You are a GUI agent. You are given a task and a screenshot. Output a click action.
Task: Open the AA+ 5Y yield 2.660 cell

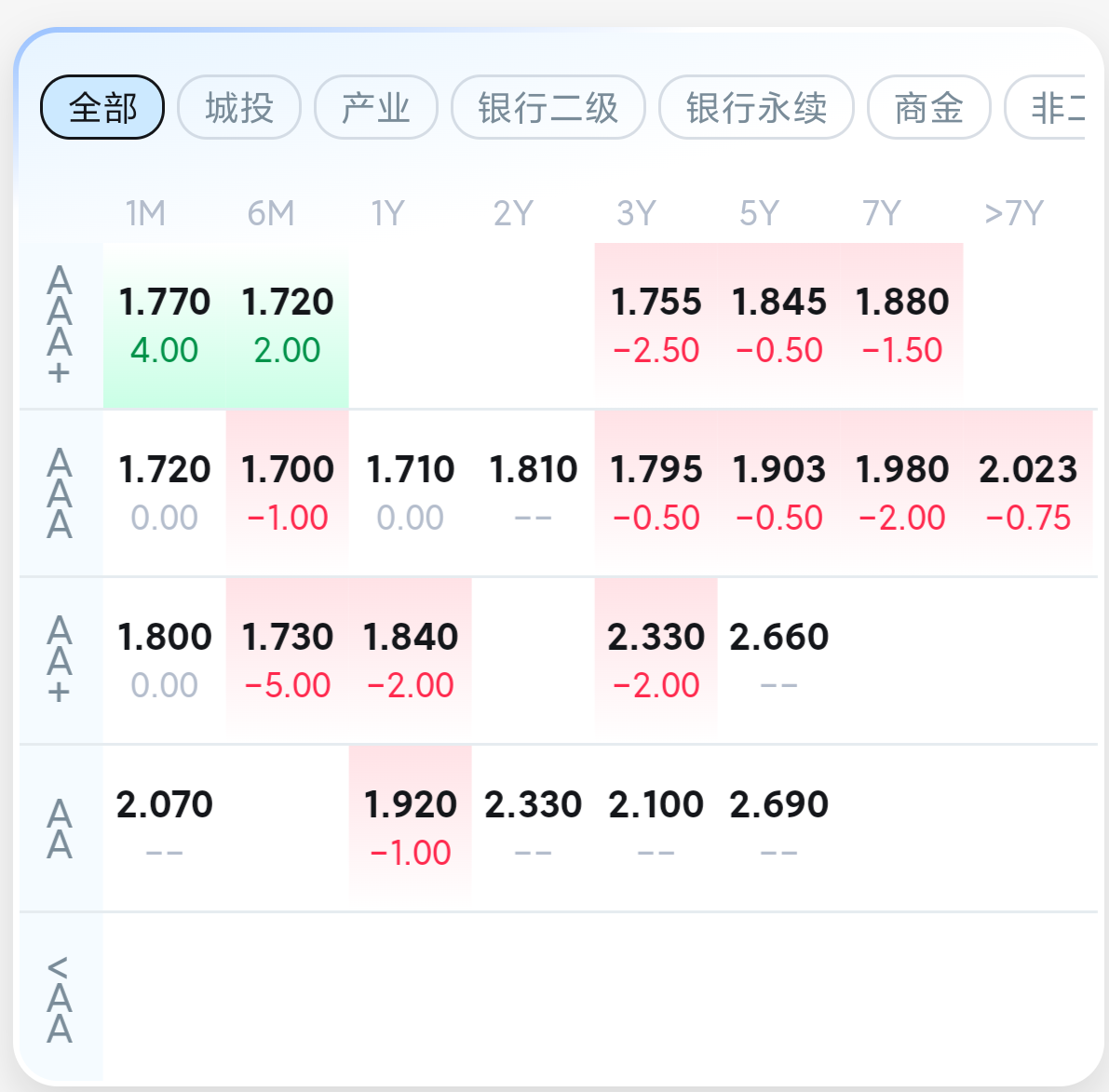point(778,661)
